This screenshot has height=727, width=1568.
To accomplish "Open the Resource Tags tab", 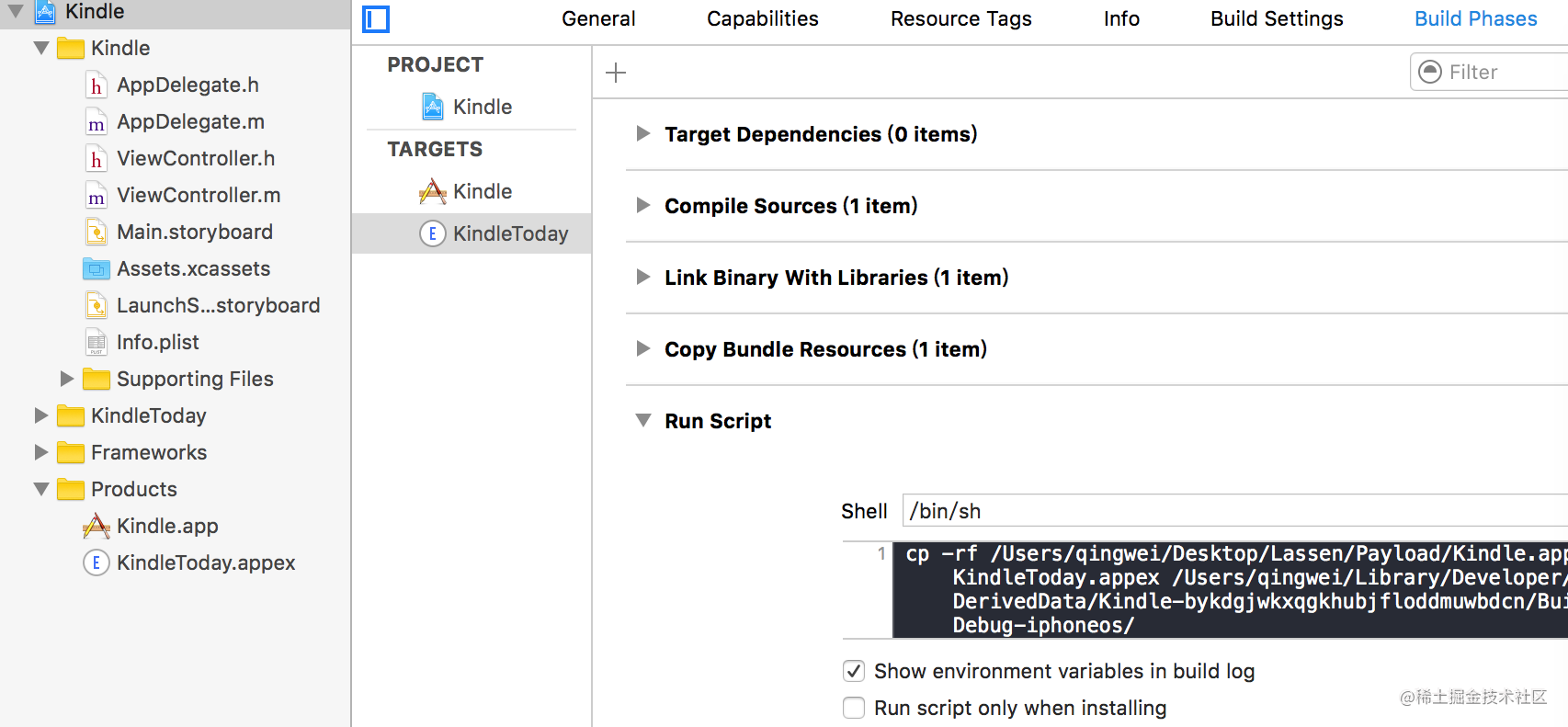I will point(961,19).
